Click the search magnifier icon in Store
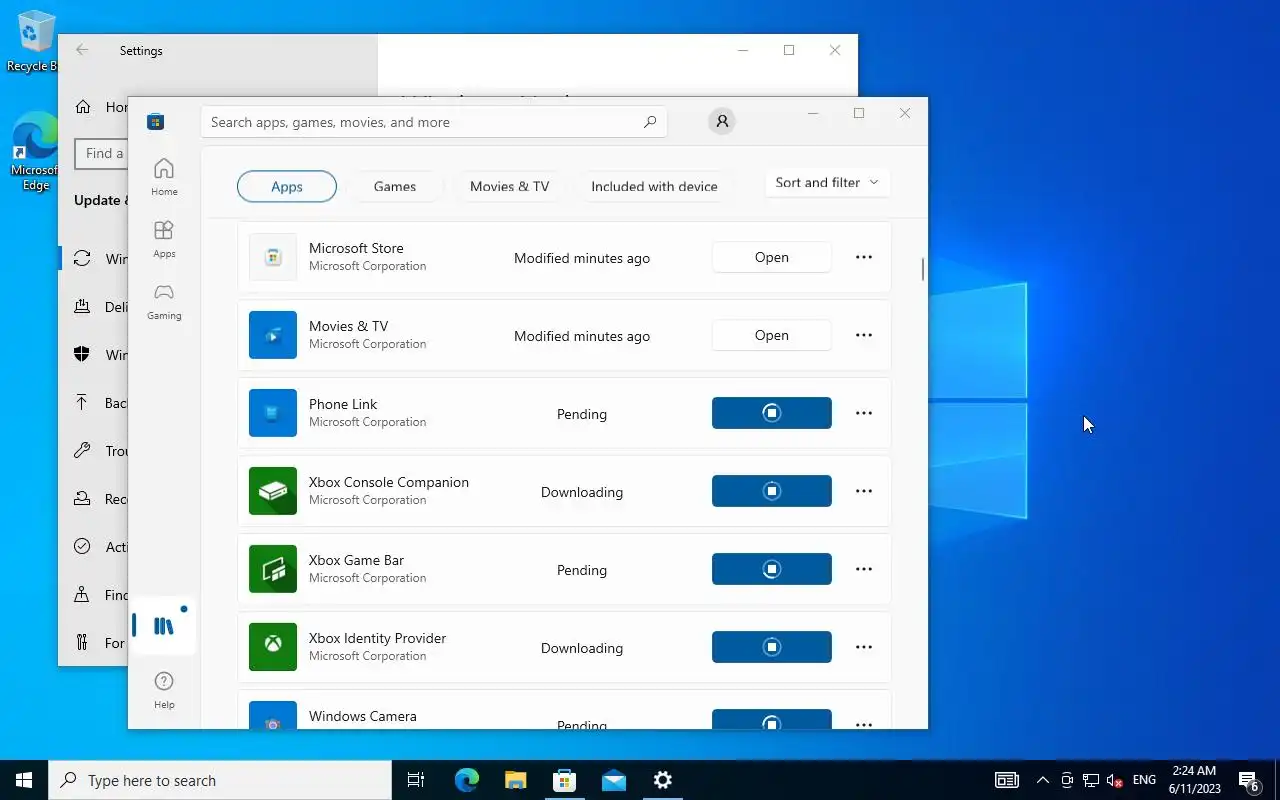 [650, 122]
